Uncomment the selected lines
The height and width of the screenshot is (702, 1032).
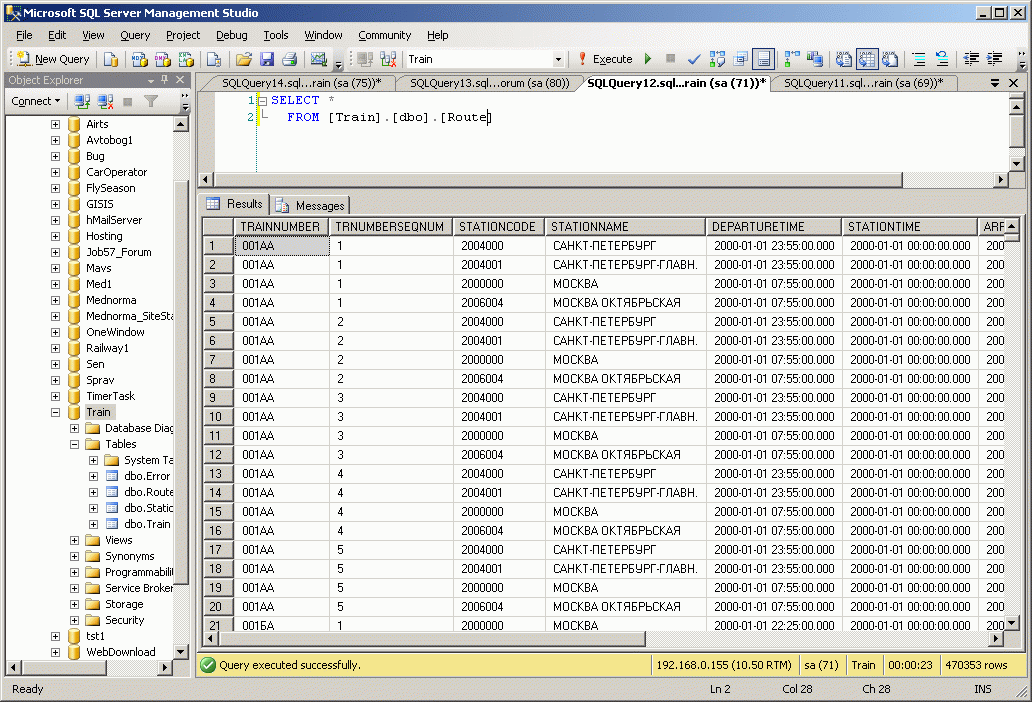point(942,59)
